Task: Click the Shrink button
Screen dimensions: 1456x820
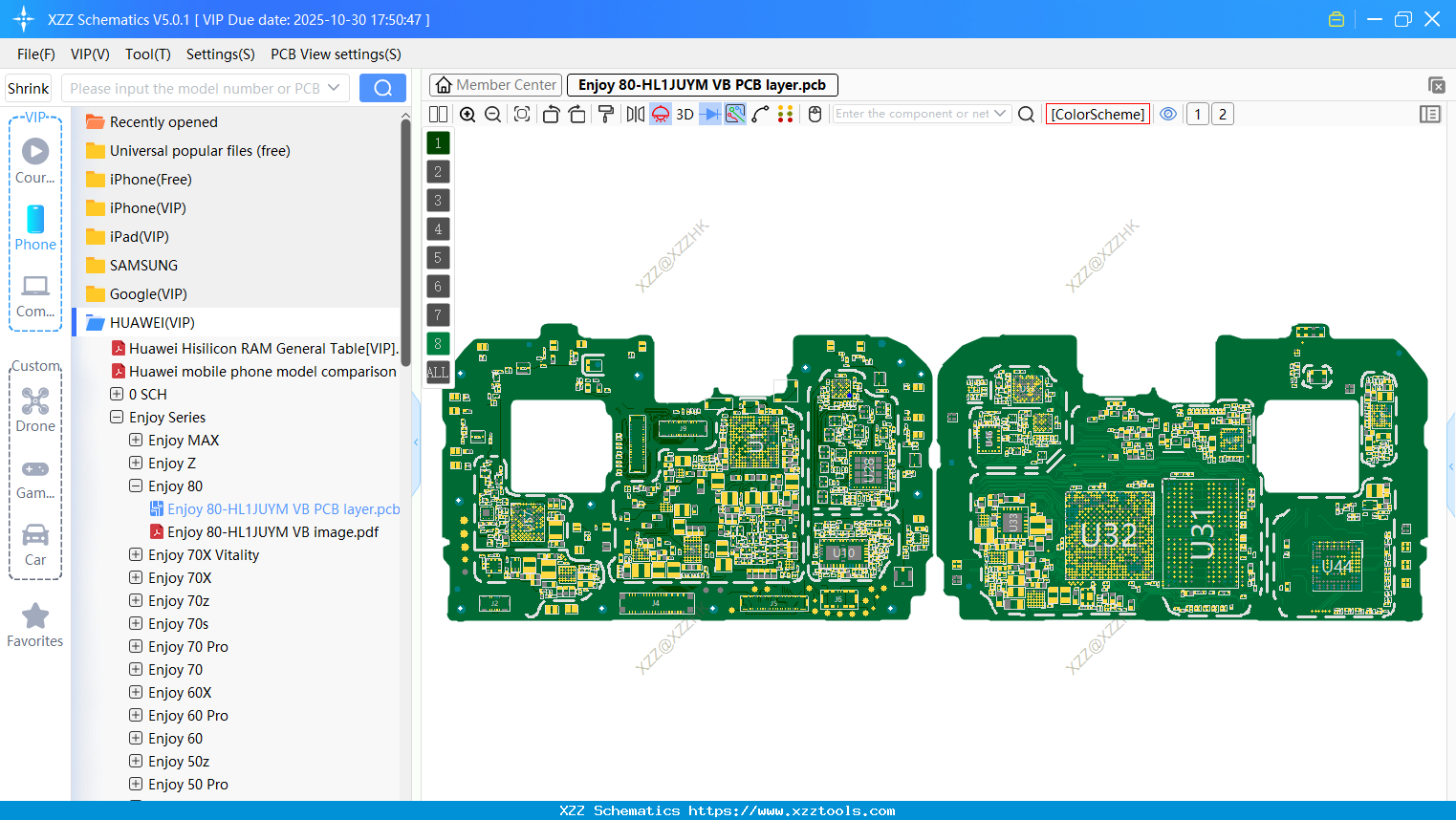Action: point(29,88)
